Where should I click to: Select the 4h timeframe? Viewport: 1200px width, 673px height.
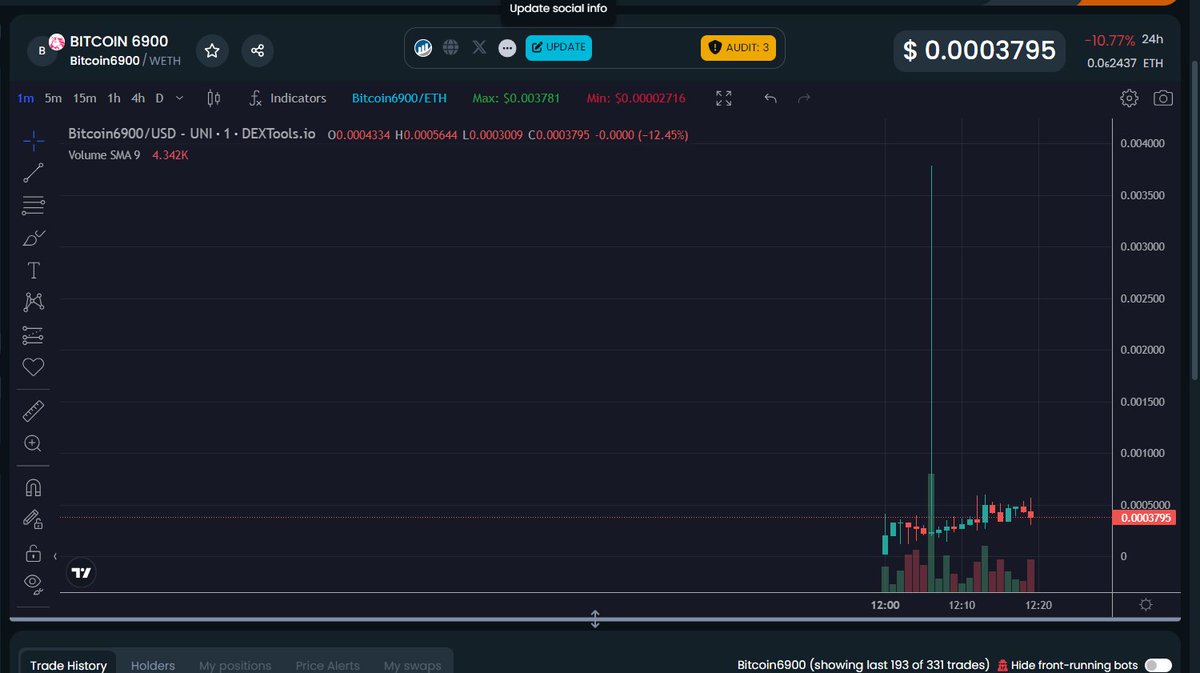[x=138, y=98]
